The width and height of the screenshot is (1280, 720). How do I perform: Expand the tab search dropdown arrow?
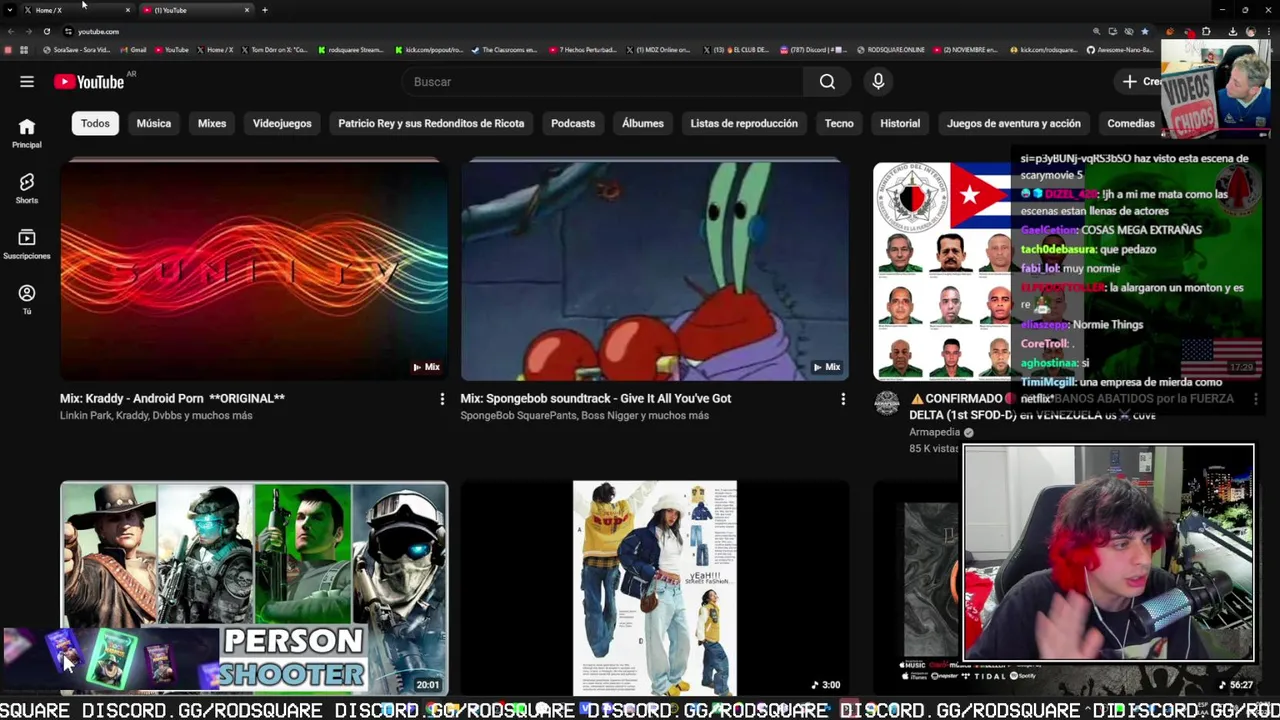pyautogui.click(x=9, y=10)
